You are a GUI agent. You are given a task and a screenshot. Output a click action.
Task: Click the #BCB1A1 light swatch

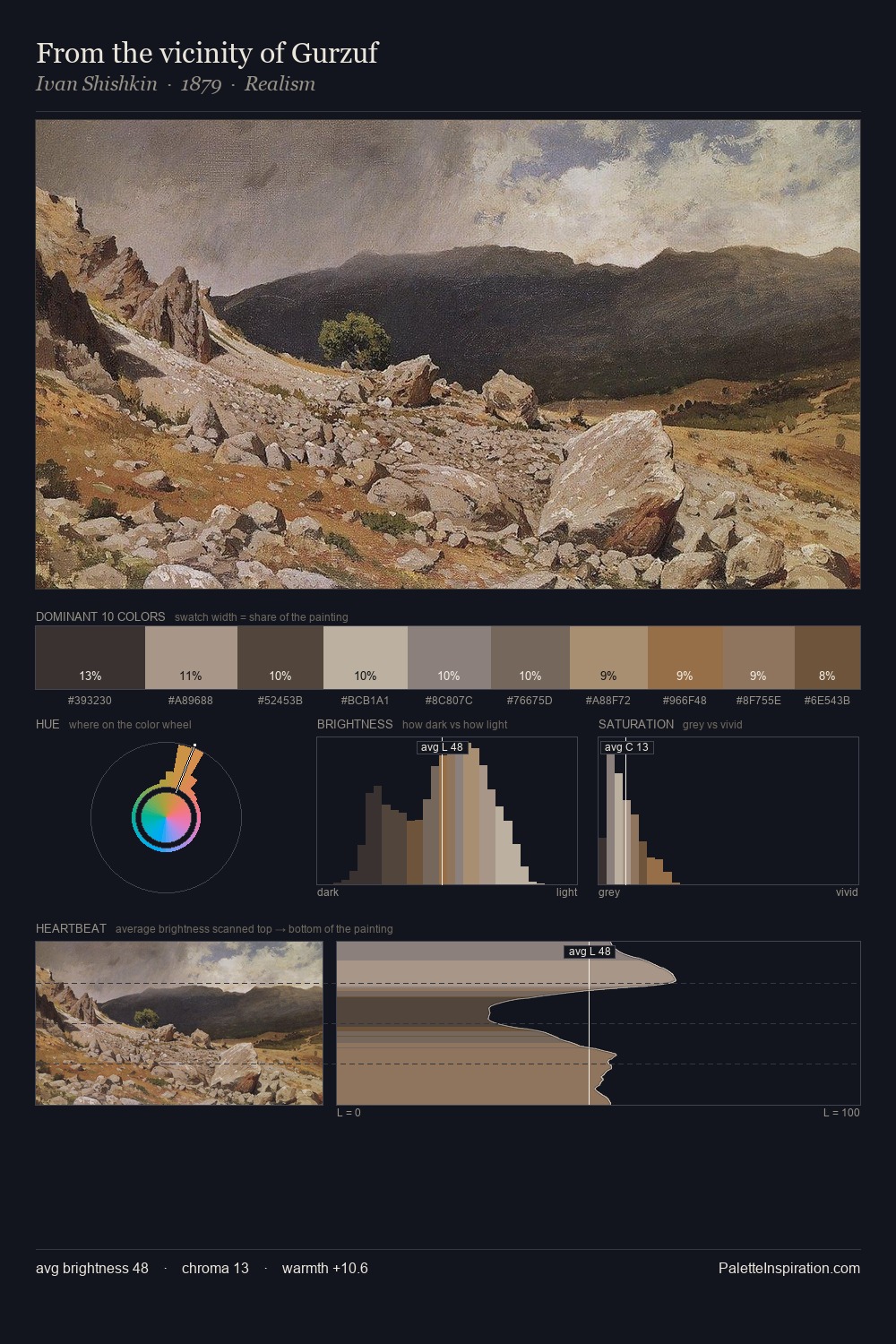coord(366,658)
